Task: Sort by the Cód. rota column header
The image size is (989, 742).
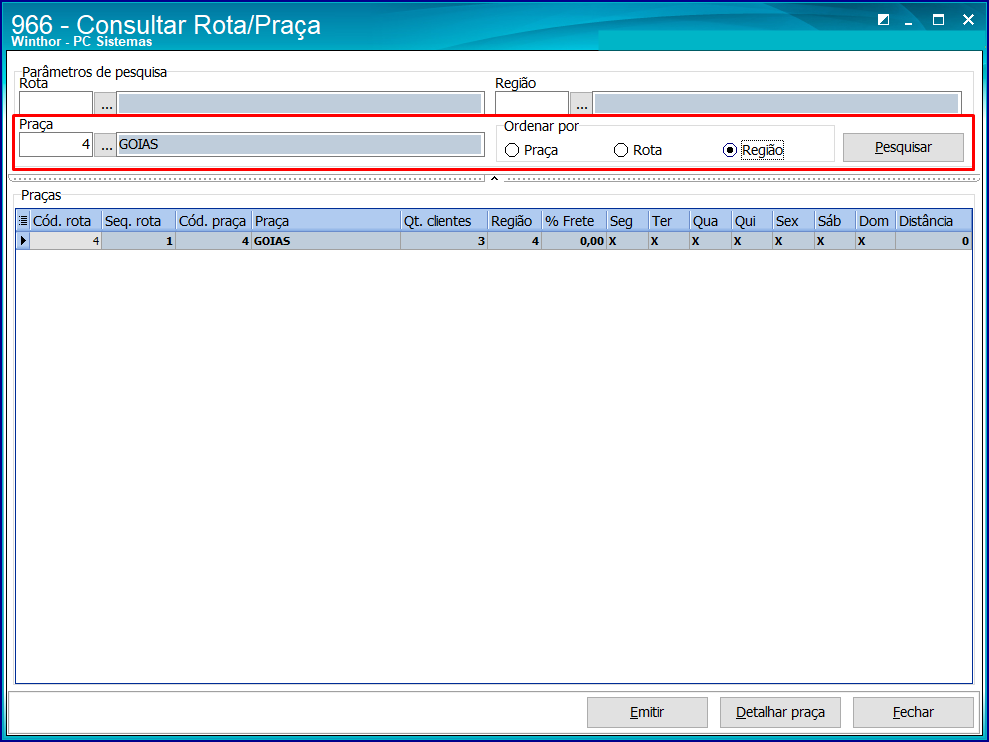Action: tap(66, 221)
